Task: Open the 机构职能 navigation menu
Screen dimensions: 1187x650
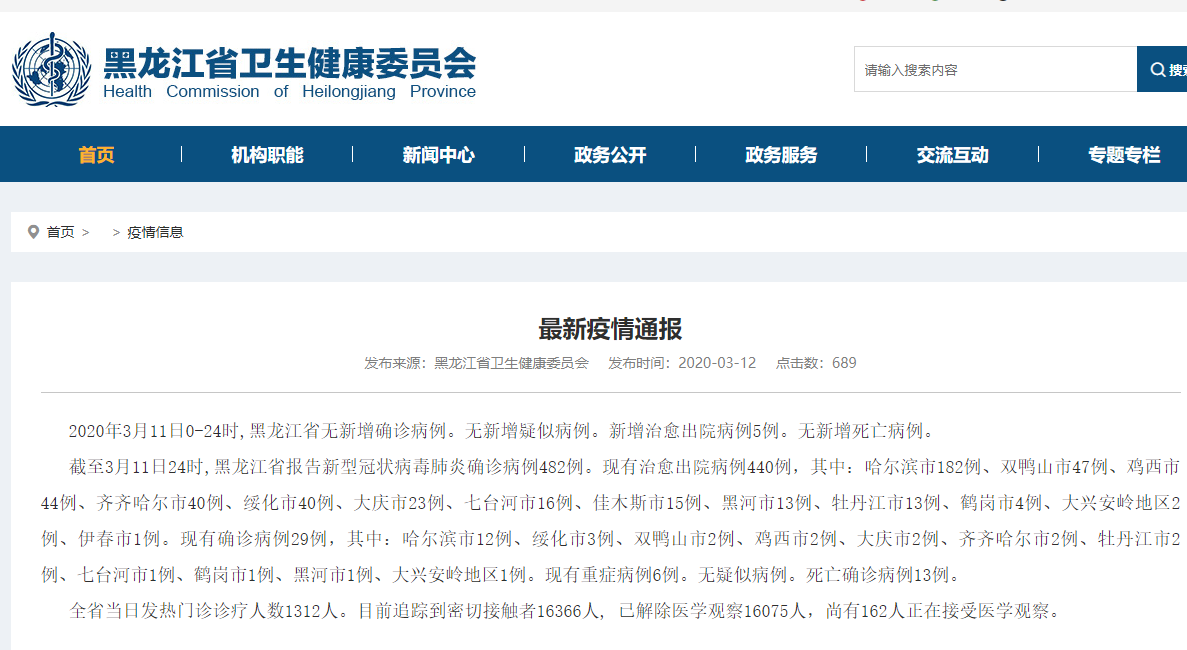Action: 267,155
